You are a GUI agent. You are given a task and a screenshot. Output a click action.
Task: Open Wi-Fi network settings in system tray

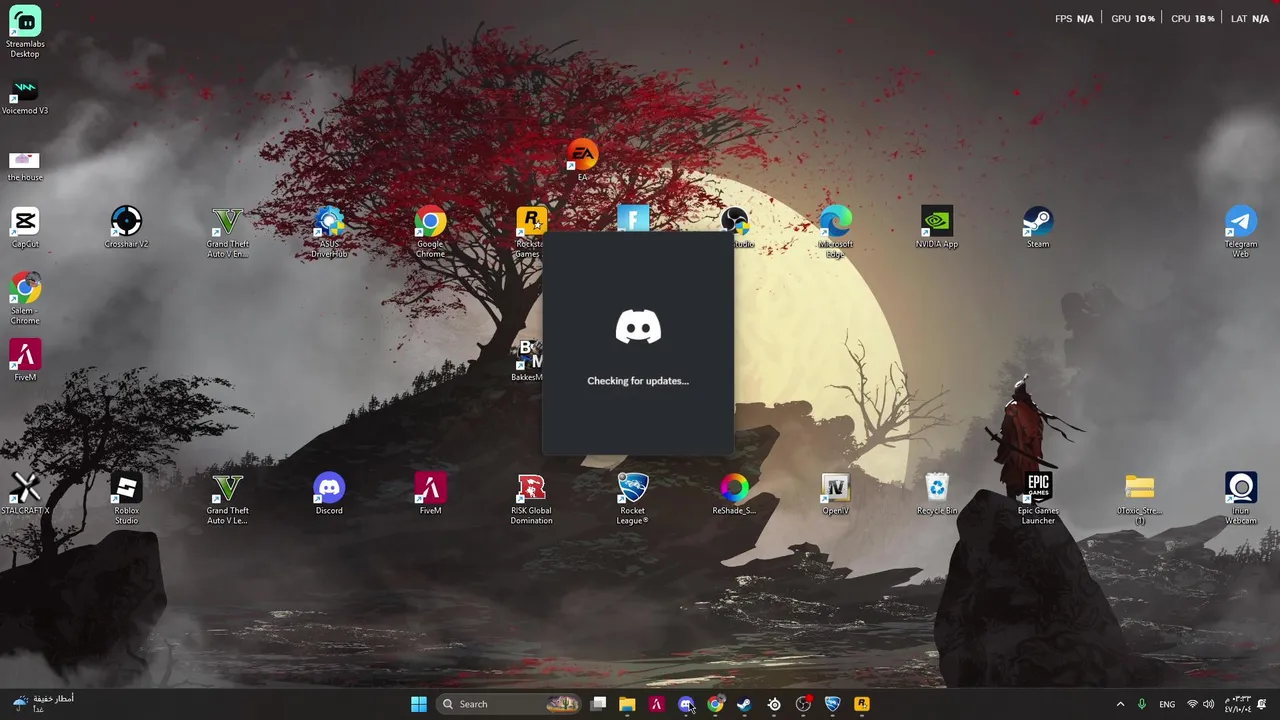click(x=1192, y=704)
